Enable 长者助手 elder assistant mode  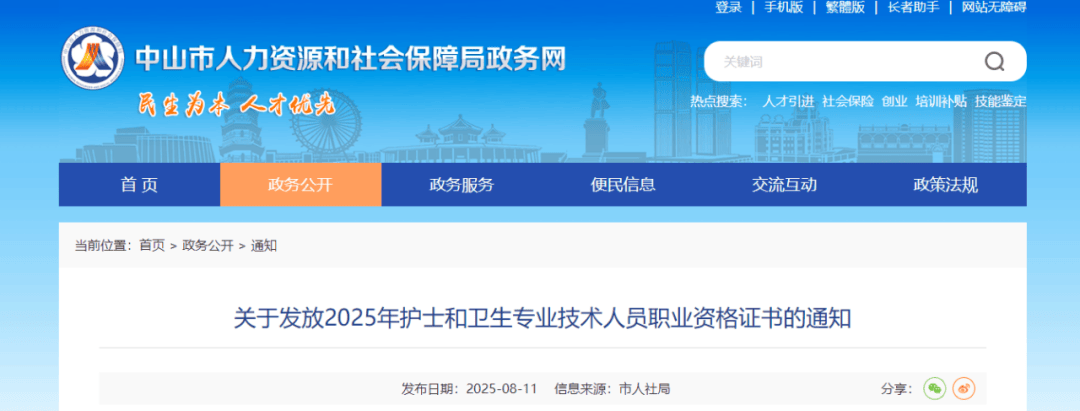pos(913,8)
